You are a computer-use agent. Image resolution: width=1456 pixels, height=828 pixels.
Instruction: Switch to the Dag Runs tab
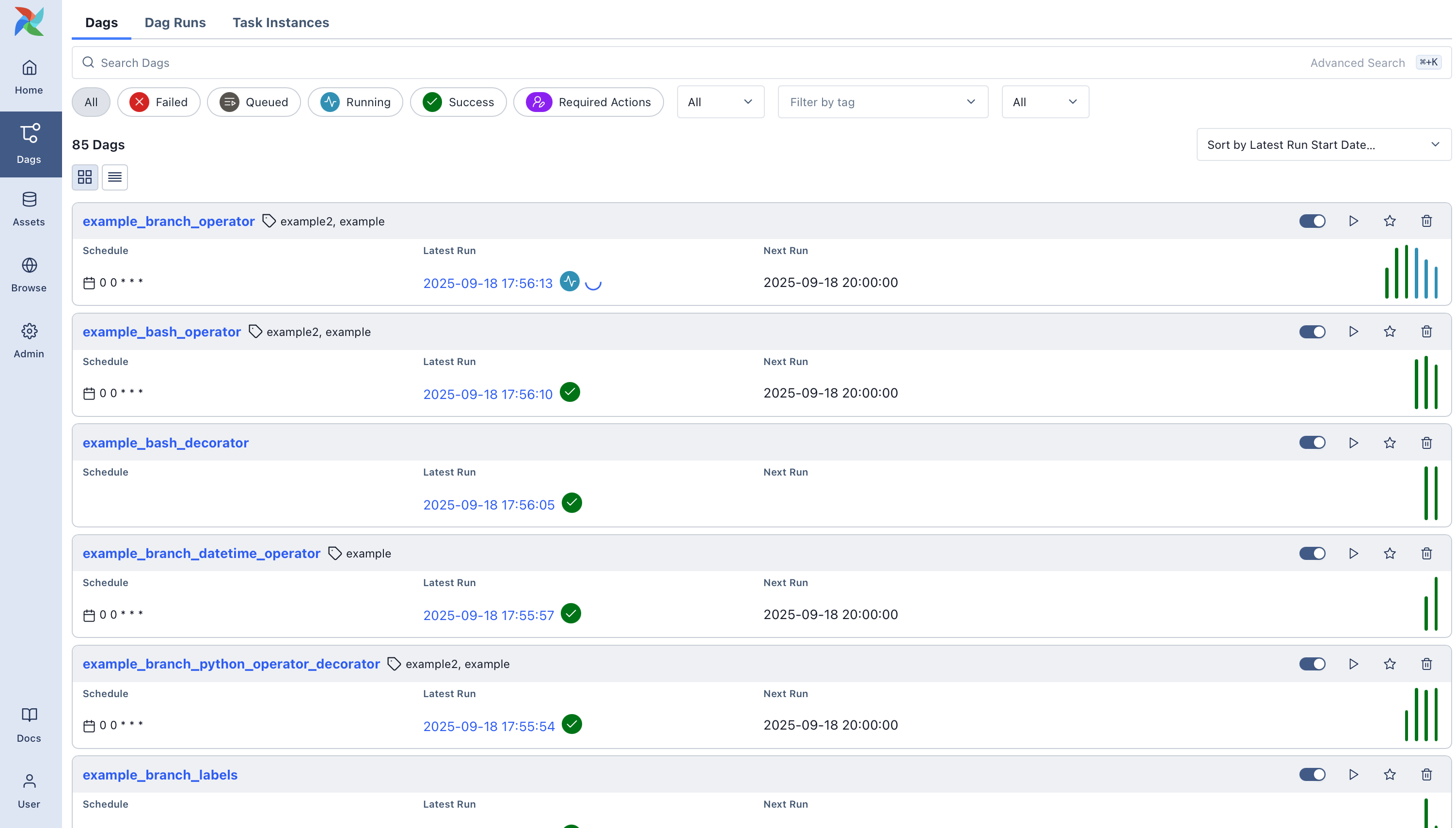(175, 22)
